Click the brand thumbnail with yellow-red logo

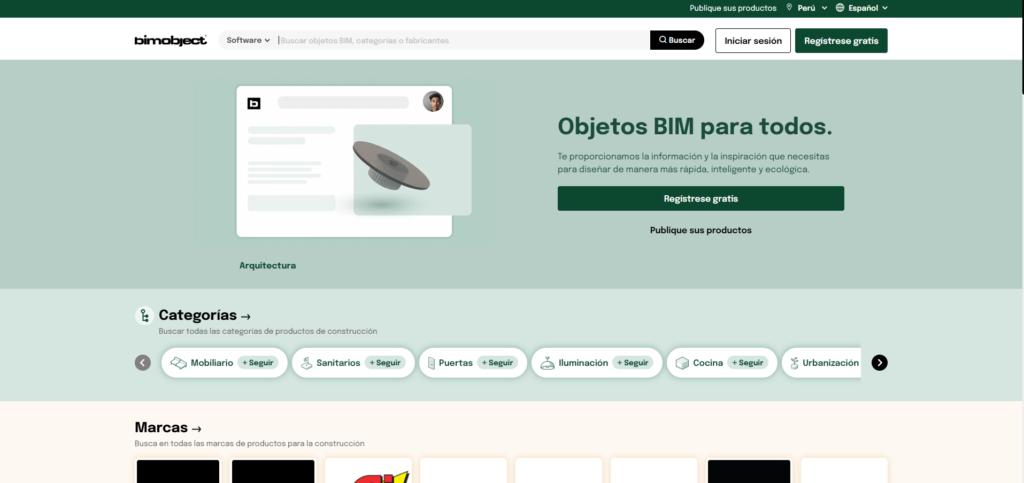pos(368,471)
